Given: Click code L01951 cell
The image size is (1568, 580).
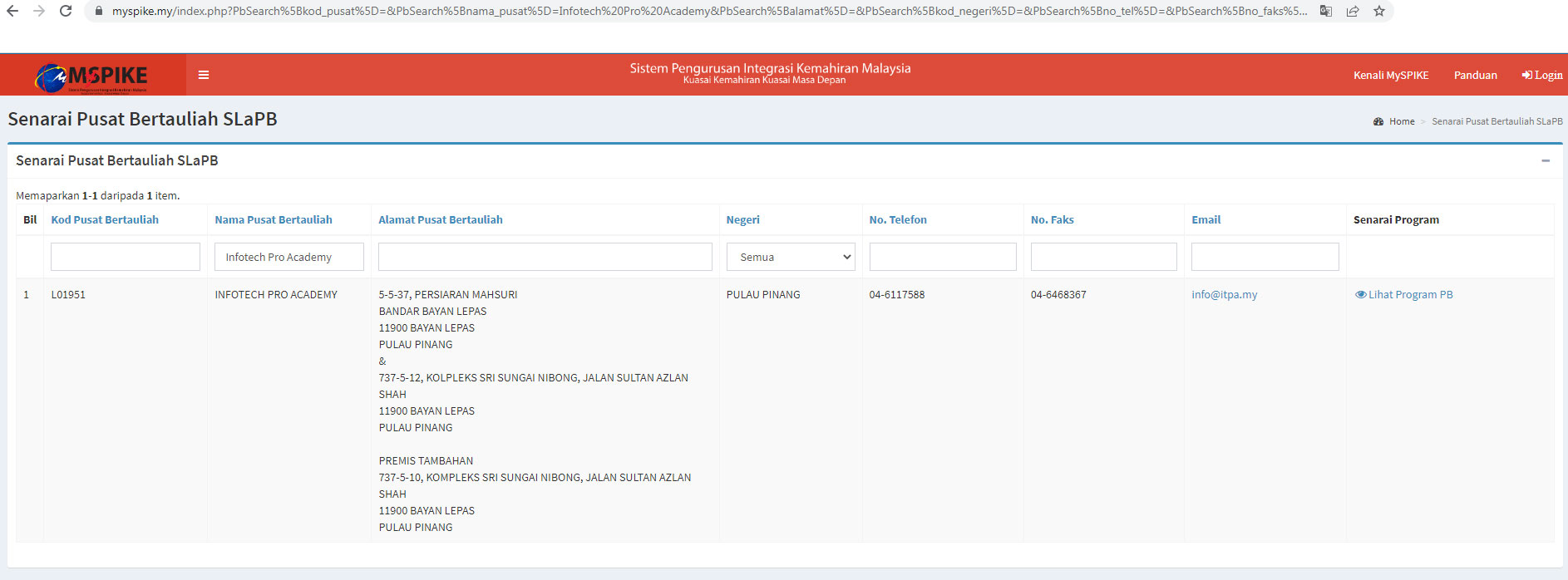Looking at the screenshot, I should point(68,294).
